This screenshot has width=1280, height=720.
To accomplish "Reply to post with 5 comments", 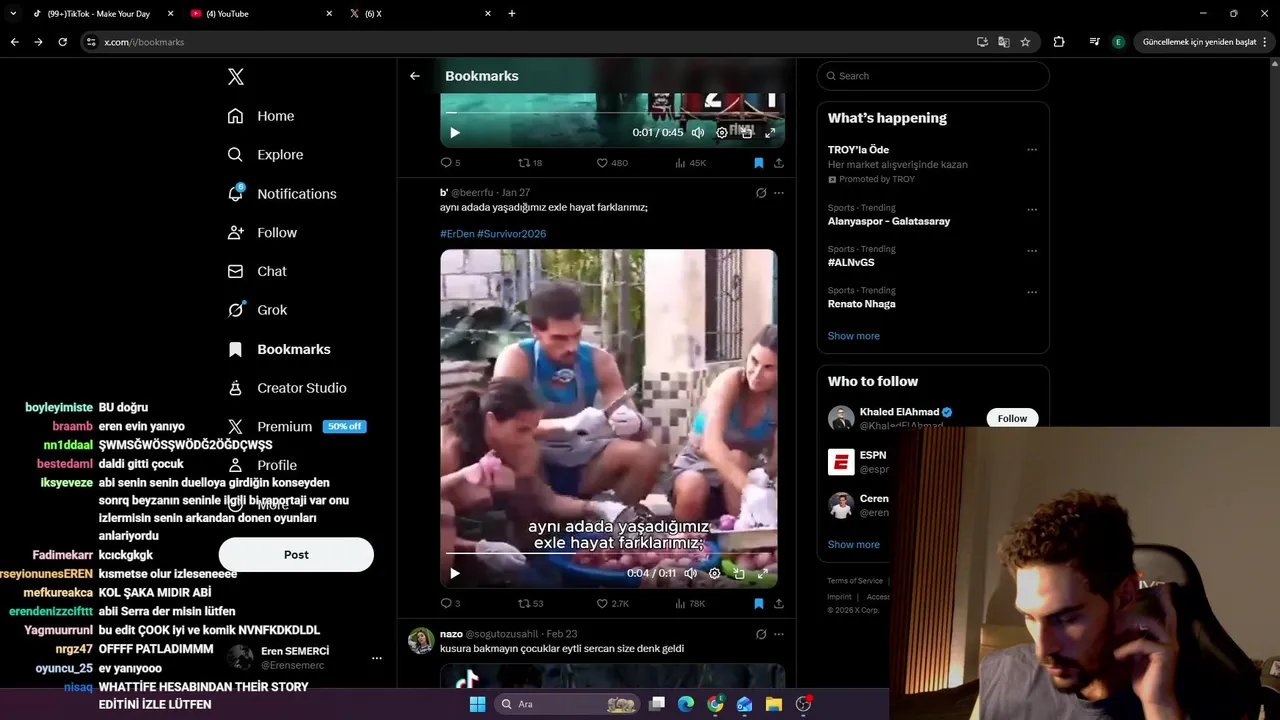I will click(x=451, y=163).
